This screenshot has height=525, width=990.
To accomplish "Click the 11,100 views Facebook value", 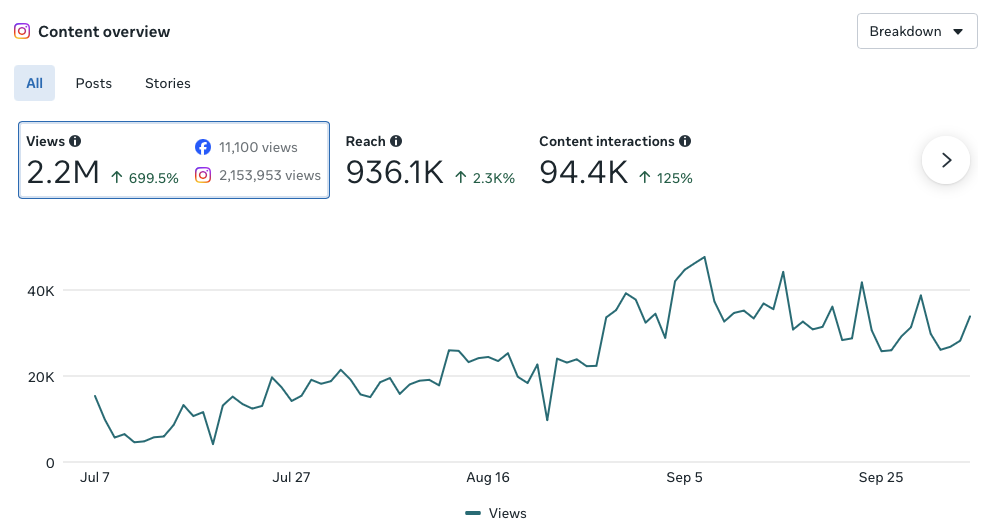I will [258, 147].
